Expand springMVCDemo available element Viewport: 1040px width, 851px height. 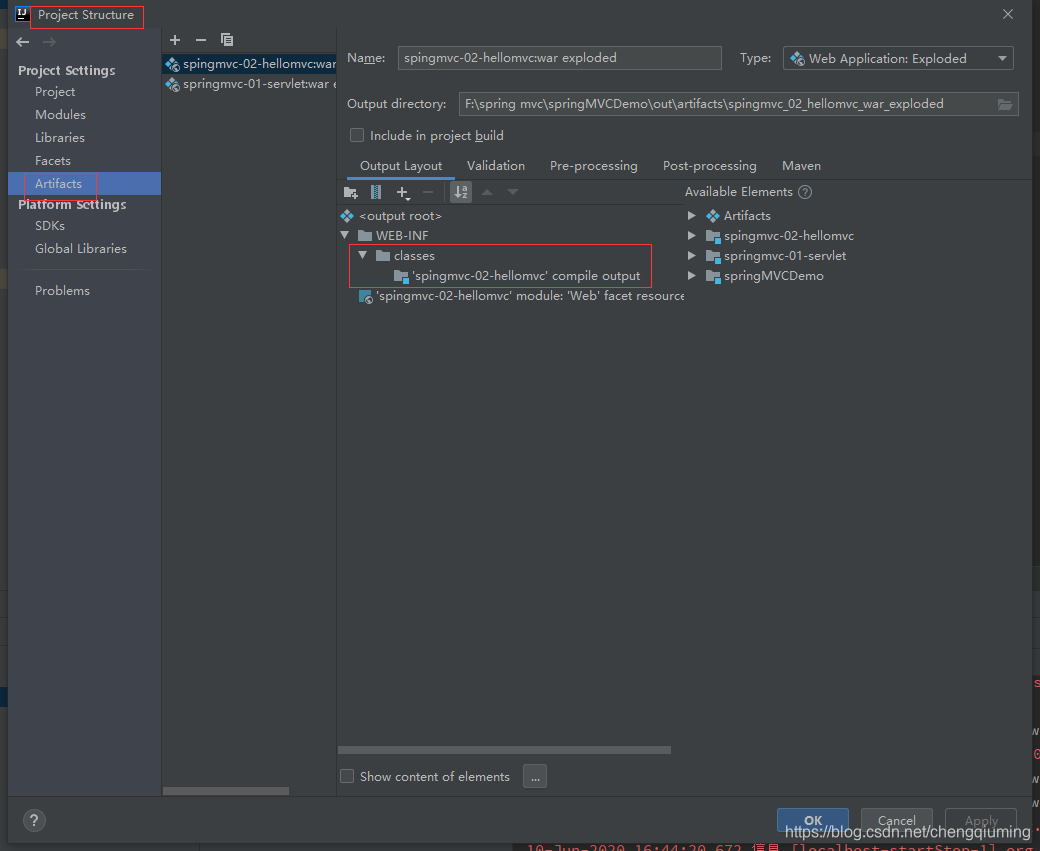click(x=691, y=275)
